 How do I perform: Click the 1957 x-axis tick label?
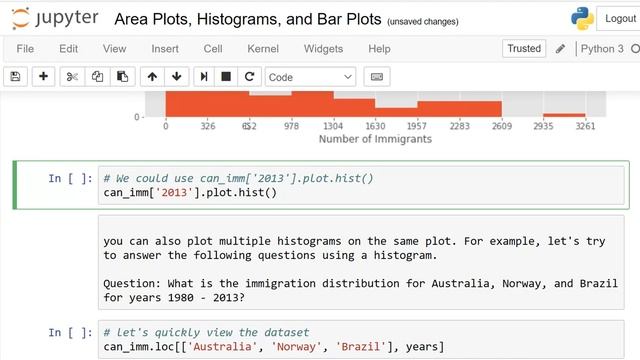tap(417, 126)
